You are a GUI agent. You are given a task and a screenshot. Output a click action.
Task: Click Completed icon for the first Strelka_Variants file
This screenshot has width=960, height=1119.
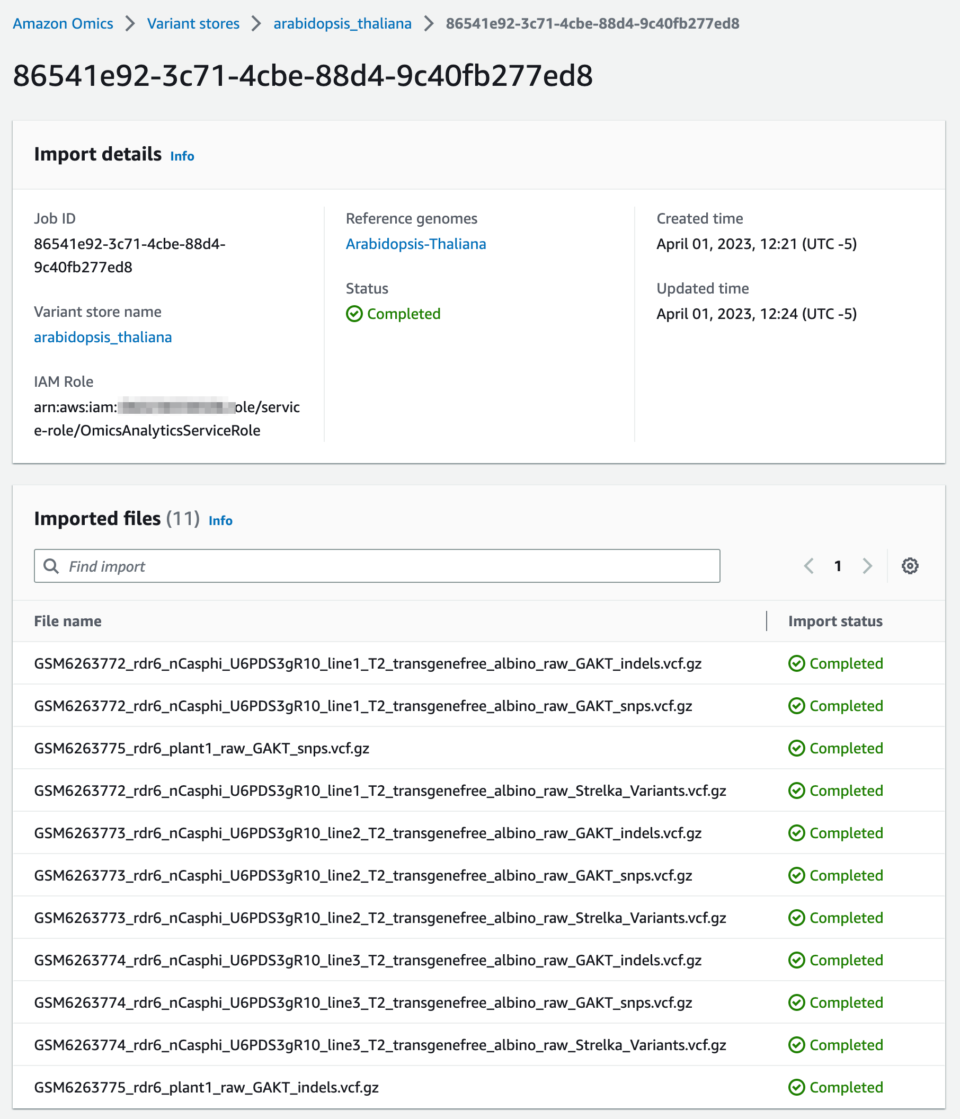pos(796,790)
